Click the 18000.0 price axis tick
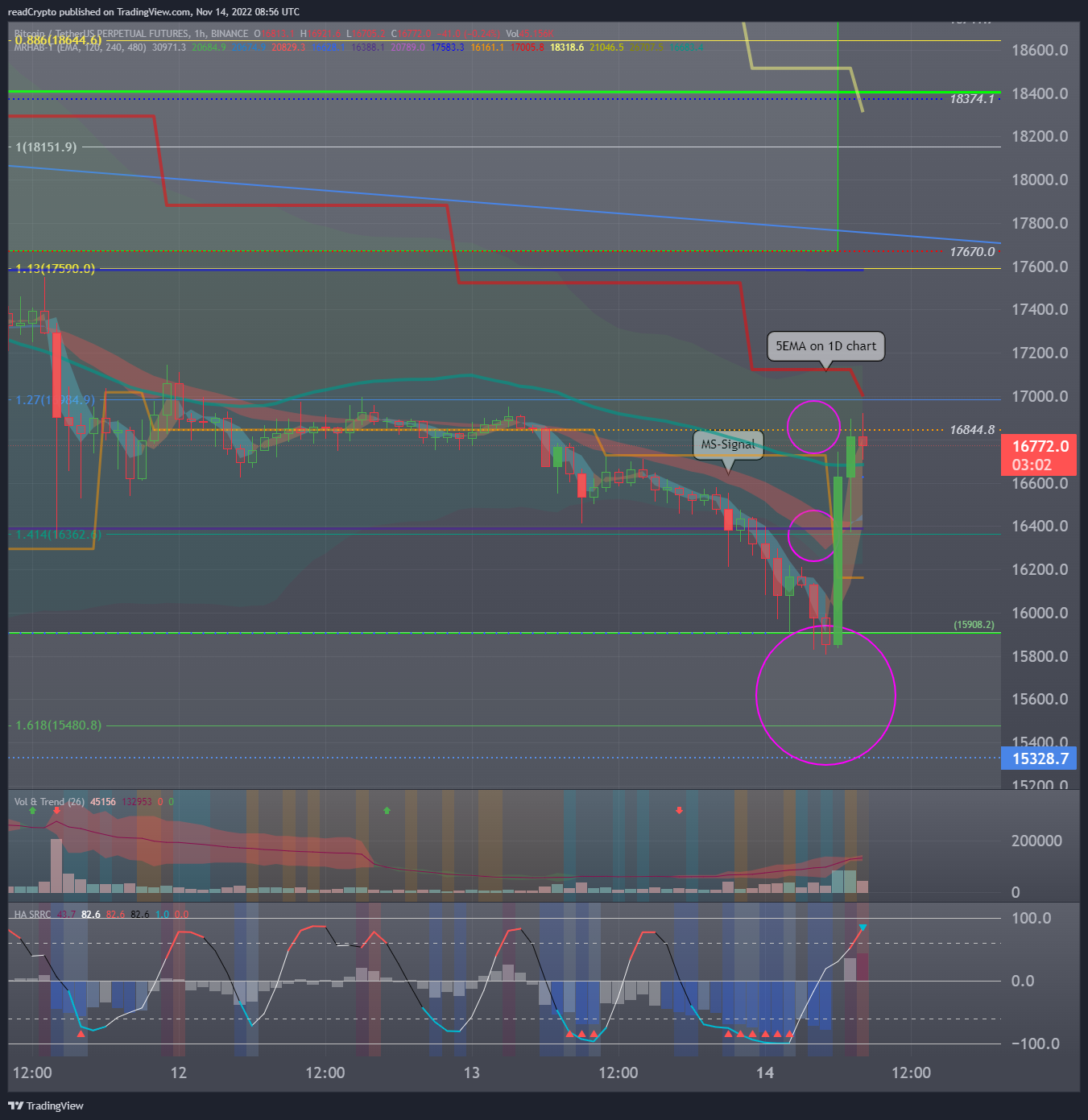The height and width of the screenshot is (1120, 1088). tap(1040, 180)
